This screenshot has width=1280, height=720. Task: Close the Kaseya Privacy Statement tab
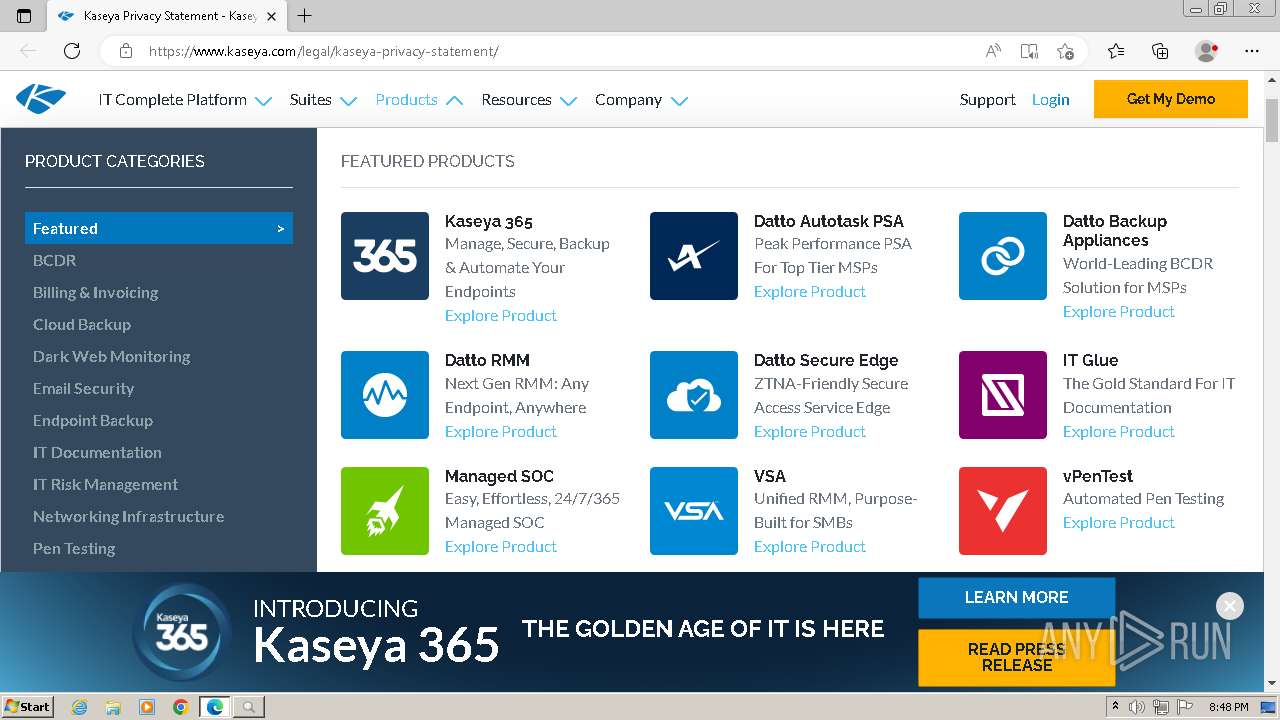point(271,16)
